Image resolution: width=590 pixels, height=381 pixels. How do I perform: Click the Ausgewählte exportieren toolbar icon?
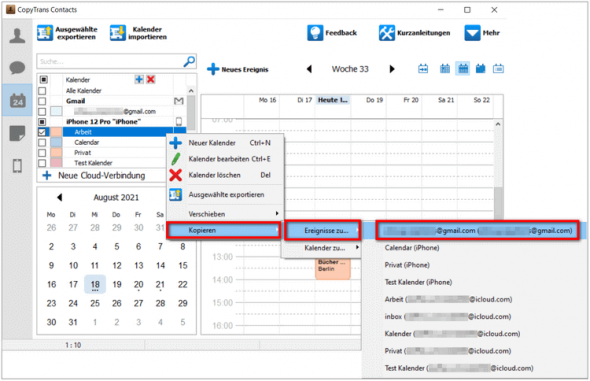[45, 33]
